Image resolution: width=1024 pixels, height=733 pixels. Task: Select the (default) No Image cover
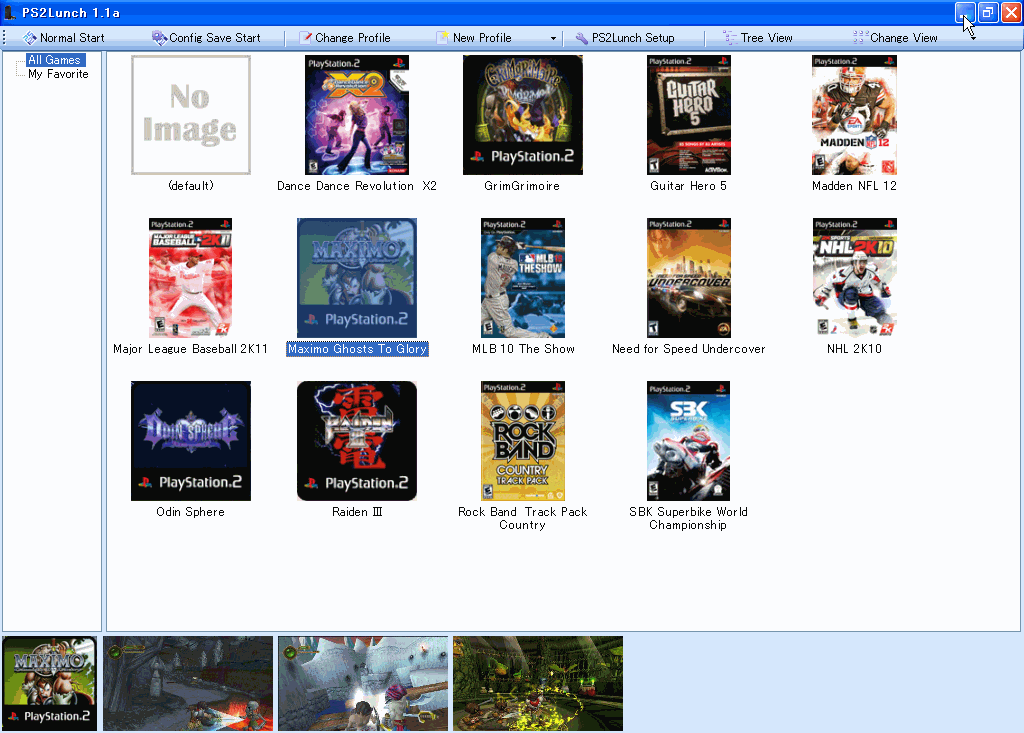pyautogui.click(x=191, y=115)
